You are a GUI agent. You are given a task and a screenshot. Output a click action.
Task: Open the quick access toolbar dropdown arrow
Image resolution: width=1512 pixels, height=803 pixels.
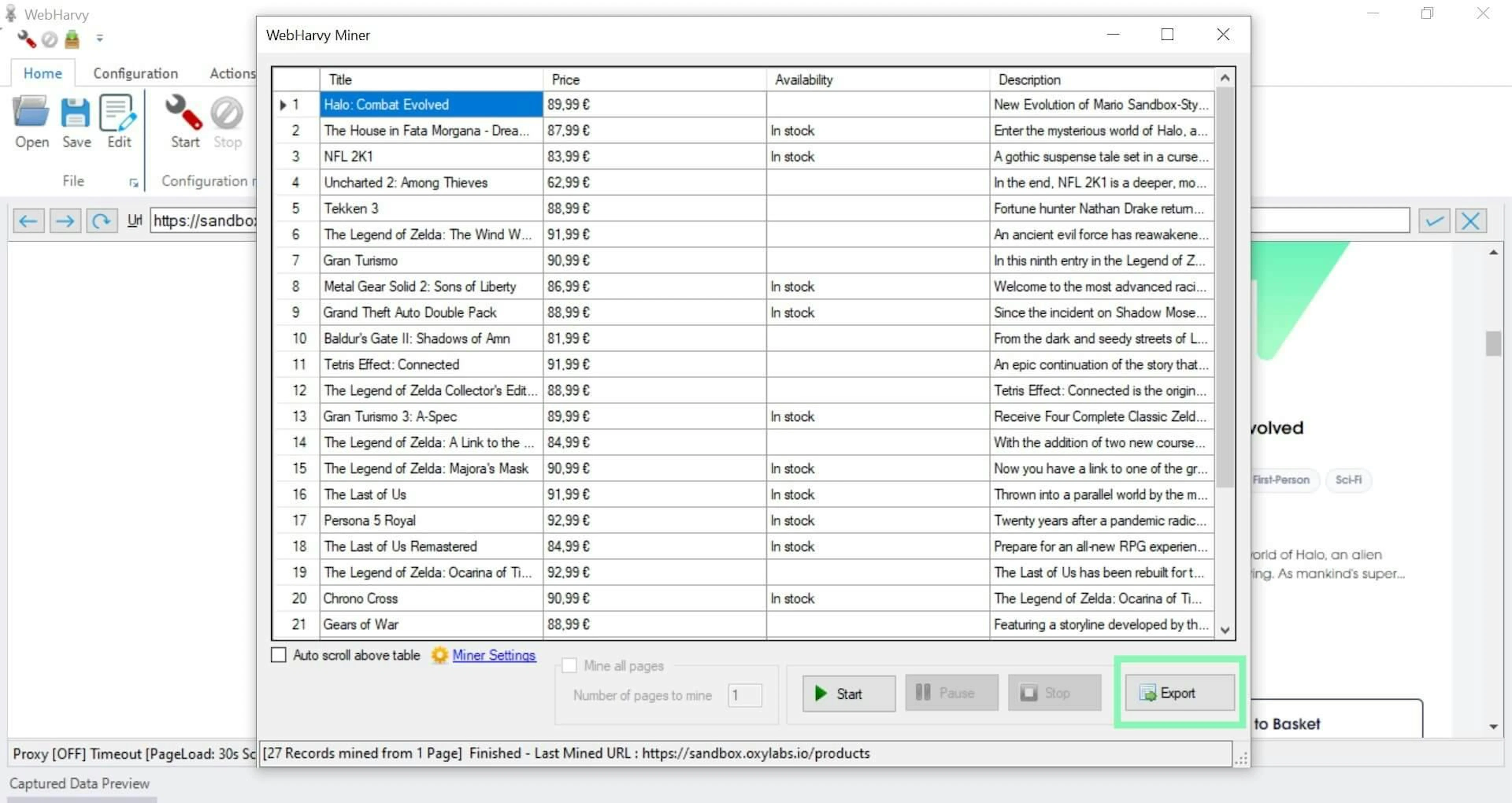click(100, 38)
